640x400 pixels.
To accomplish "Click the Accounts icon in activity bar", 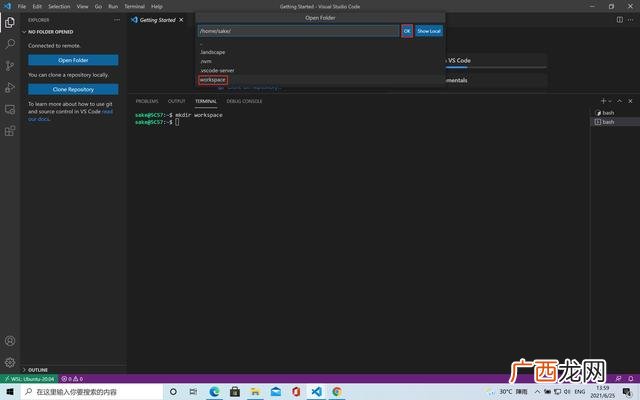I will [x=10, y=341].
